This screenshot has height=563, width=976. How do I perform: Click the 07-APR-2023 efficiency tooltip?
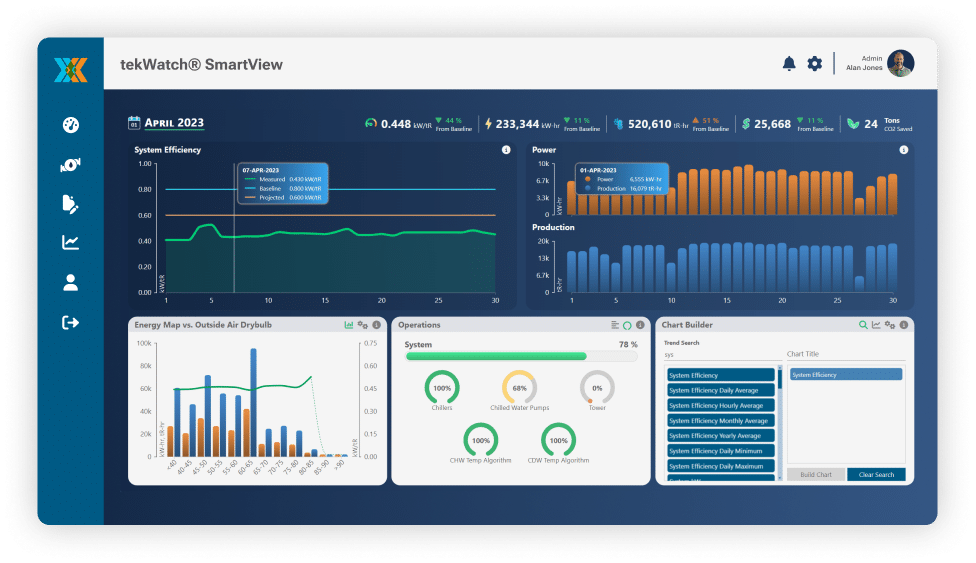coord(283,184)
